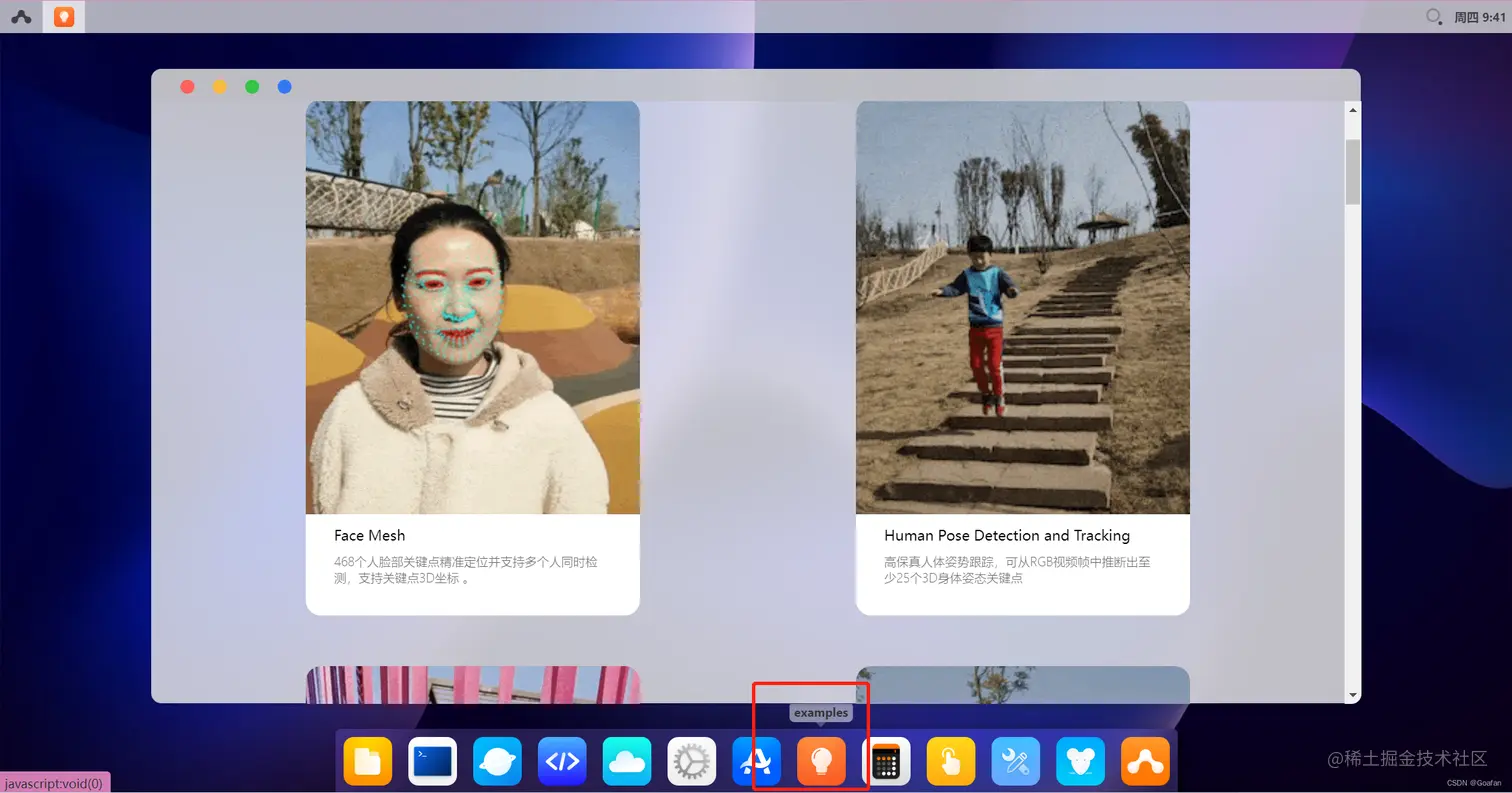1512x793 pixels.
Task: Click Human Pose Detection and Tracking title
Action: (x=1007, y=535)
